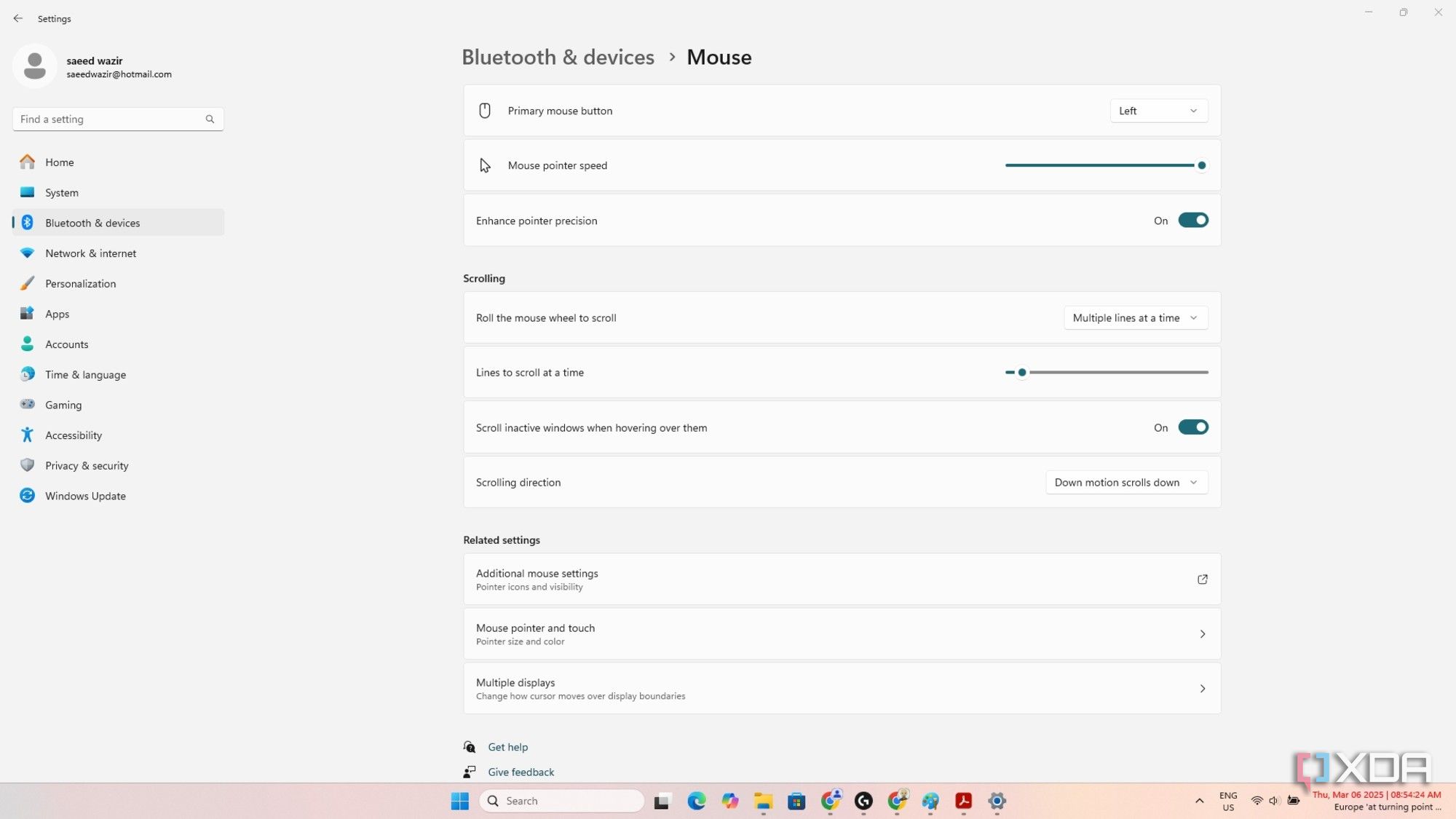Viewport: 1456px width, 819px height.
Task: Disable Scroll inactive windows toggle
Action: pyautogui.click(x=1192, y=427)
